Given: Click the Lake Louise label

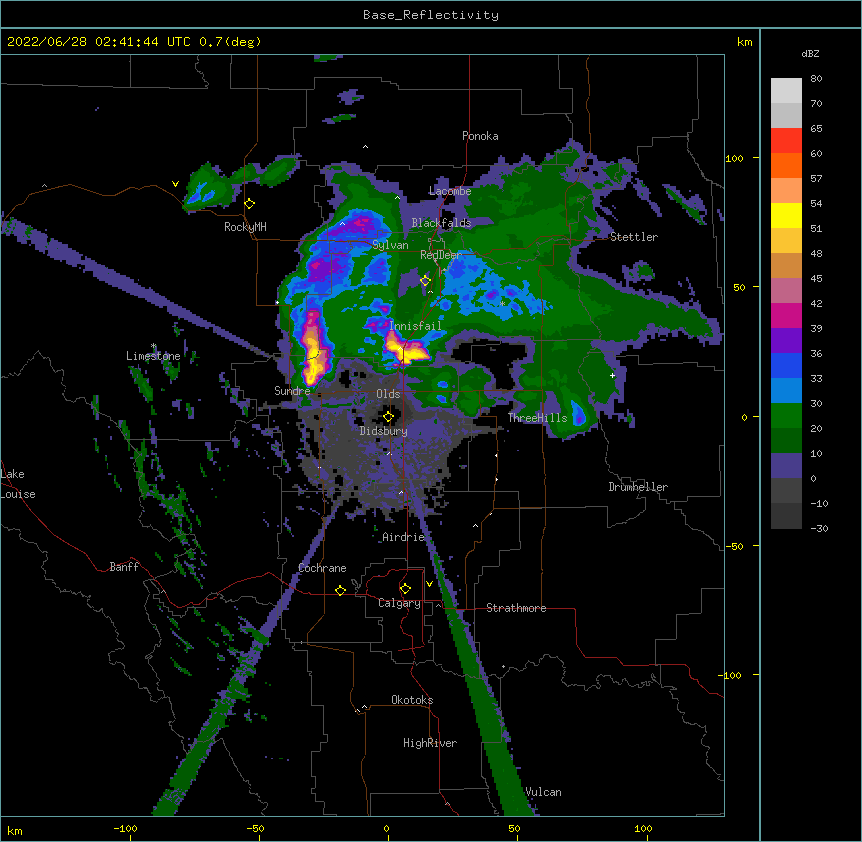Looking at the screenshot, I should point(18,484).
